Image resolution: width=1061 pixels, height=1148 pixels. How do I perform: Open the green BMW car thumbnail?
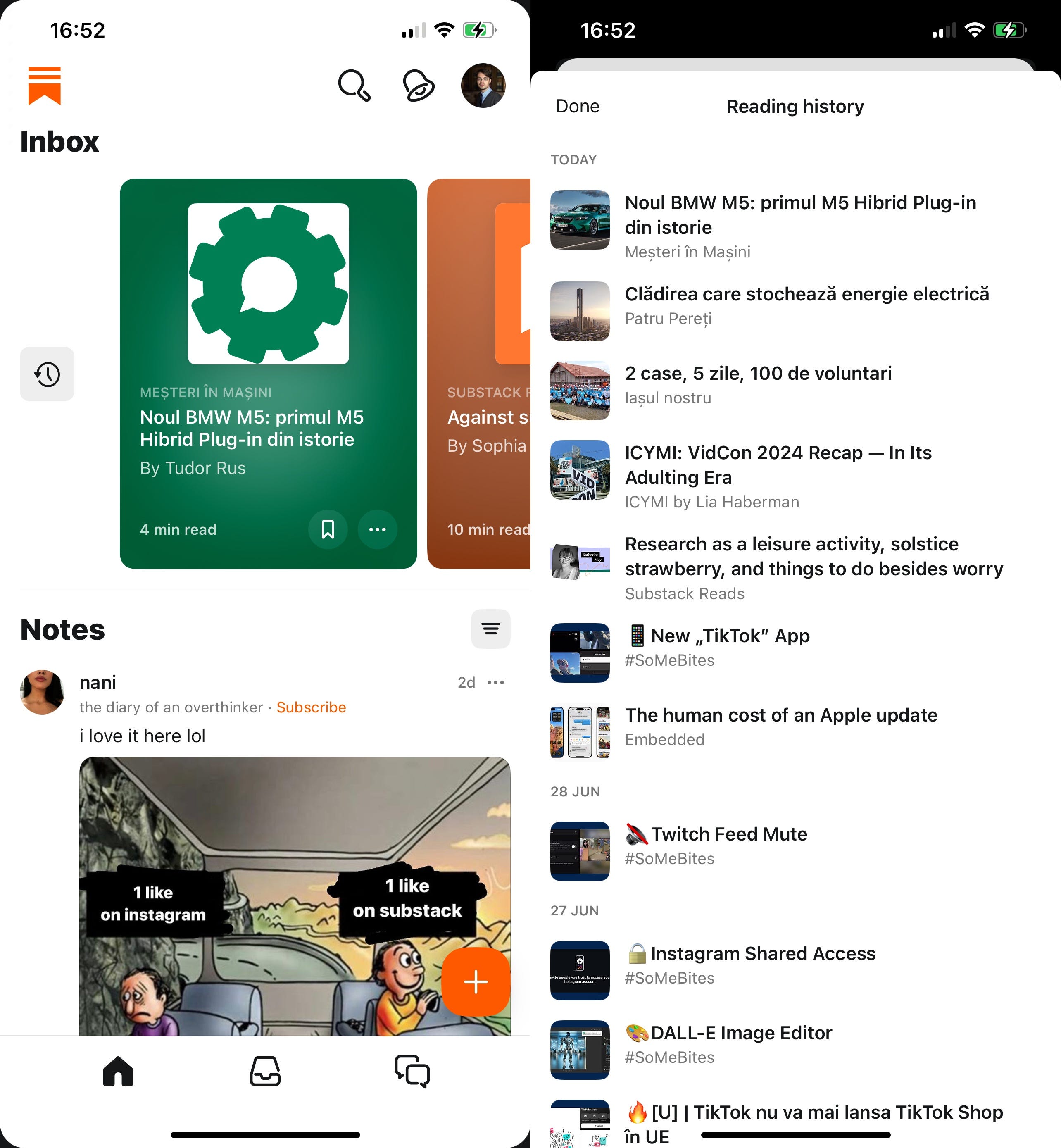point(580,219)
